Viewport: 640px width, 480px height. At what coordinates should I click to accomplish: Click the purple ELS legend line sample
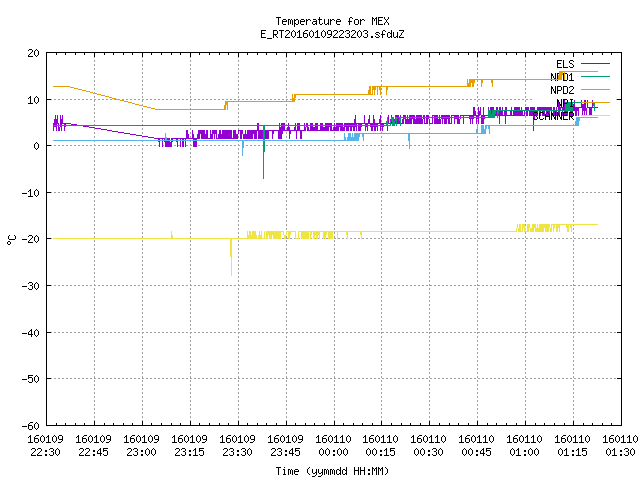click(596, 64)
